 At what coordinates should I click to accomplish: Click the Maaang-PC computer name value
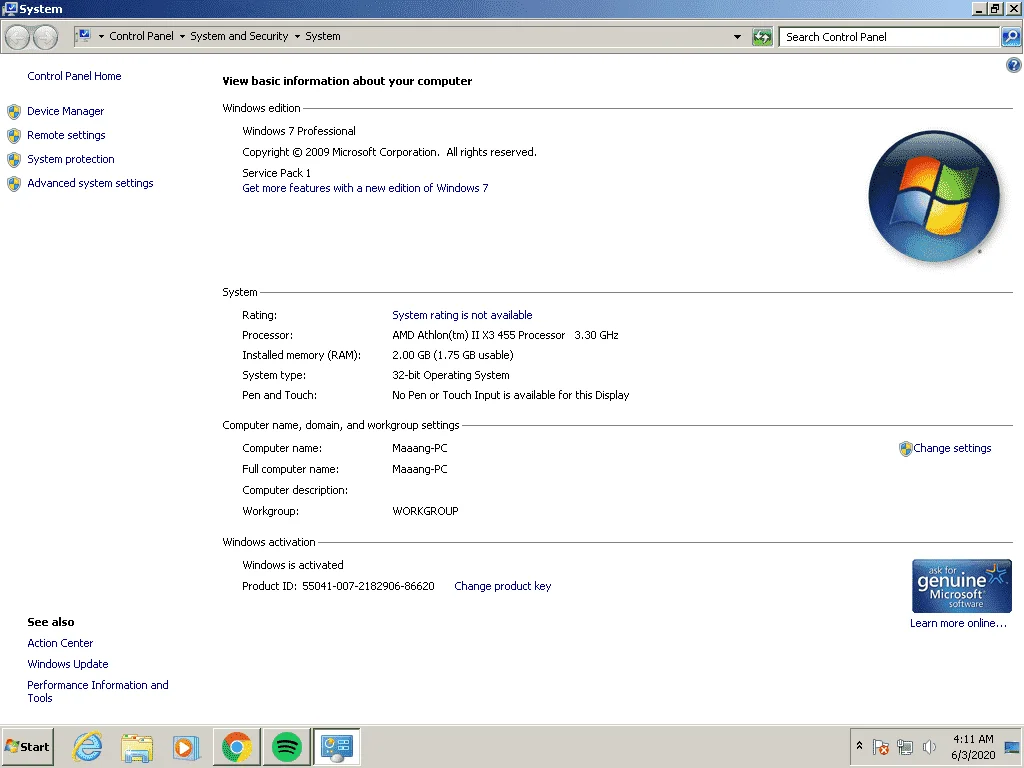(420, 449)
